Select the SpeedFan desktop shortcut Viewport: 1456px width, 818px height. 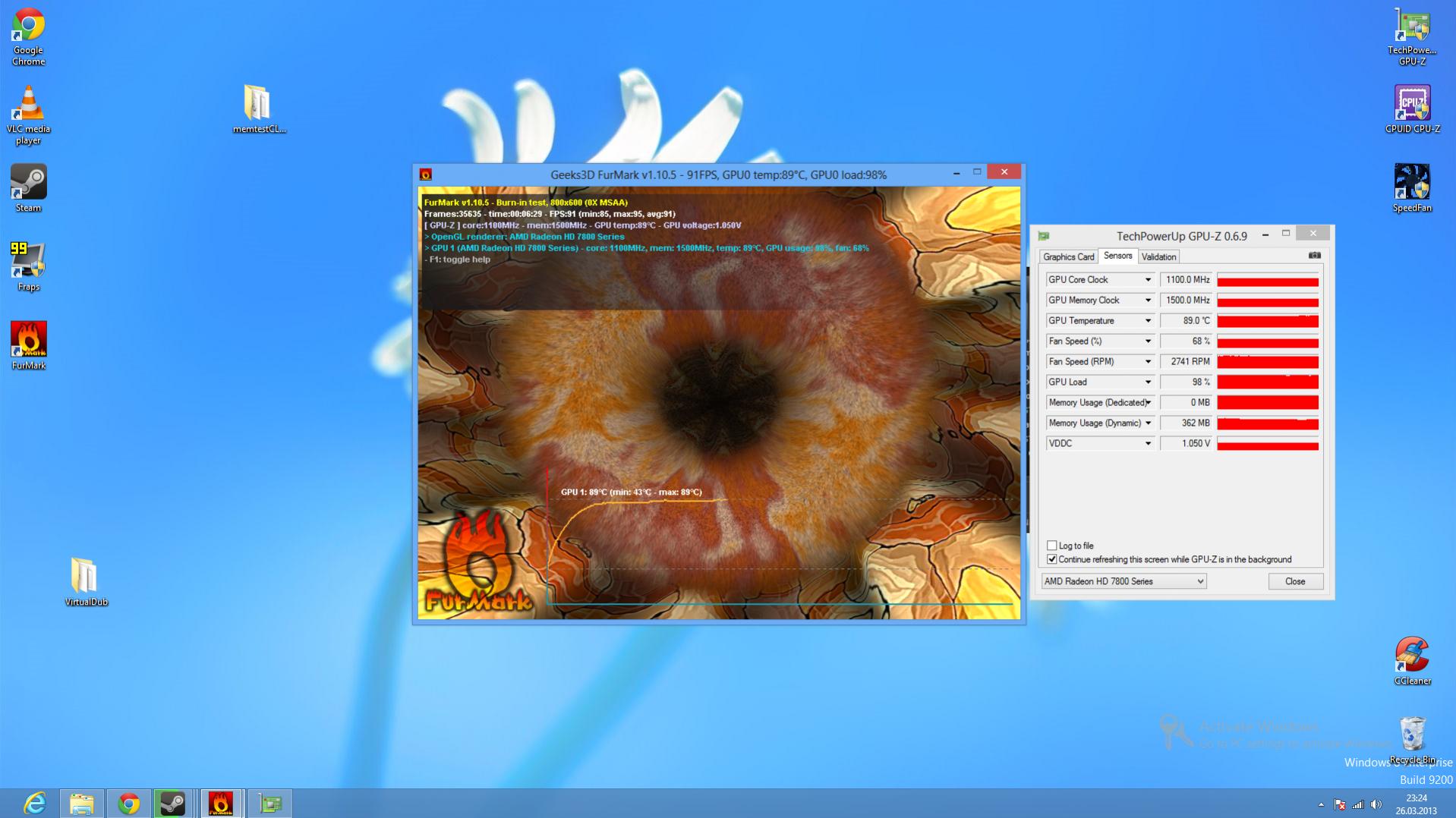(1412, 188)
